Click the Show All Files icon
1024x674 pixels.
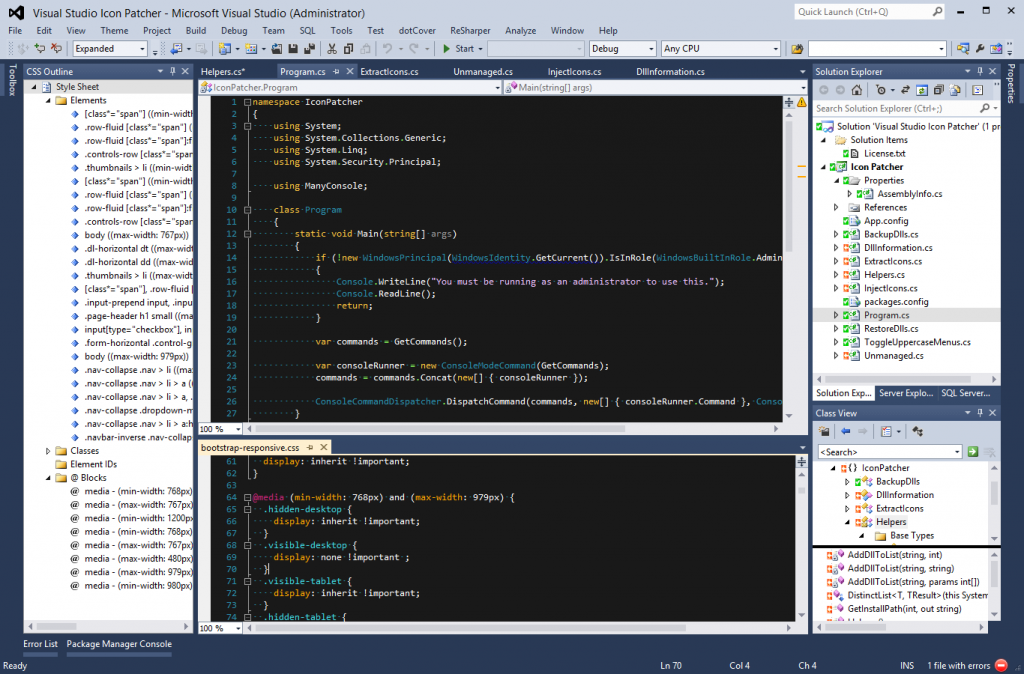tap(955, 90)
